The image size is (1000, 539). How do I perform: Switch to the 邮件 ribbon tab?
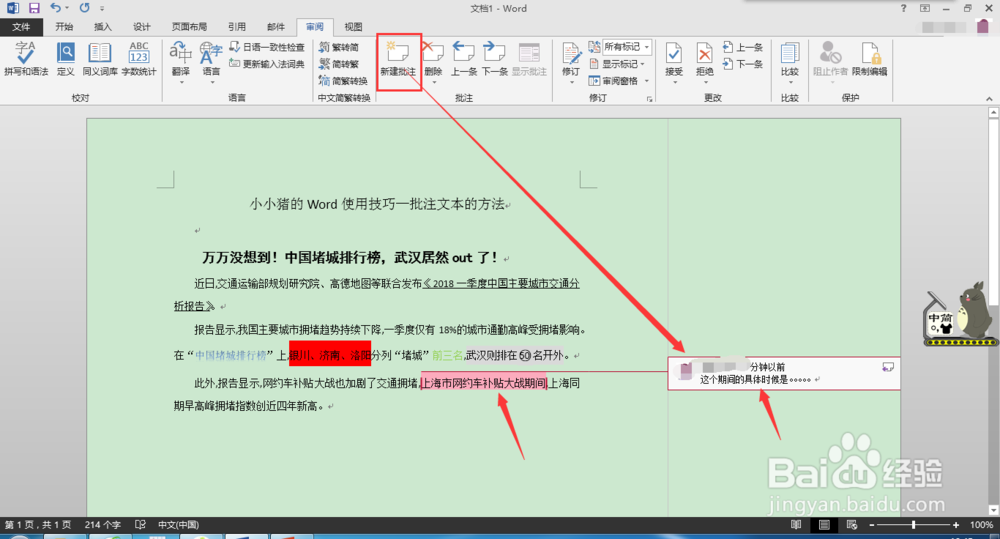[276, 27]
